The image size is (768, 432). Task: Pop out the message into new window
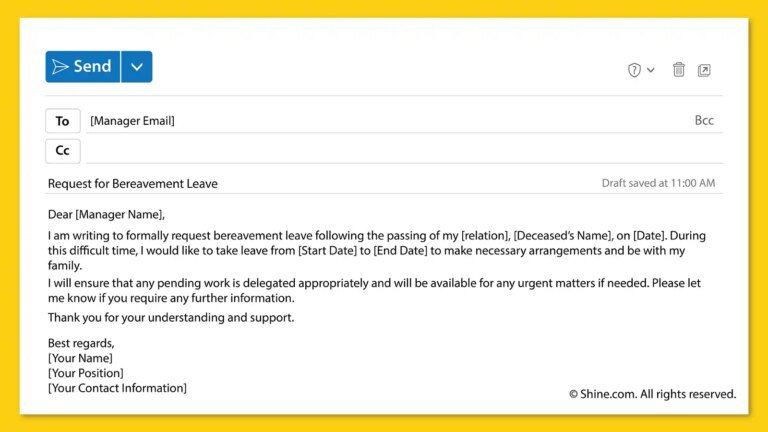pyautogui.click(x=704, y=70)
